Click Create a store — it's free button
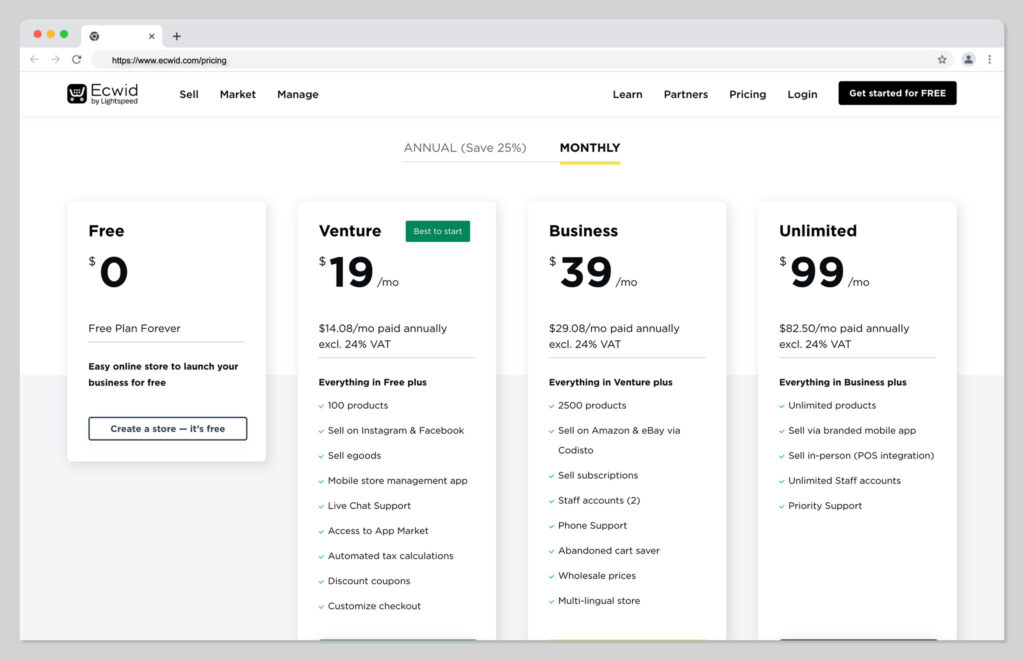 pos(167,429)
